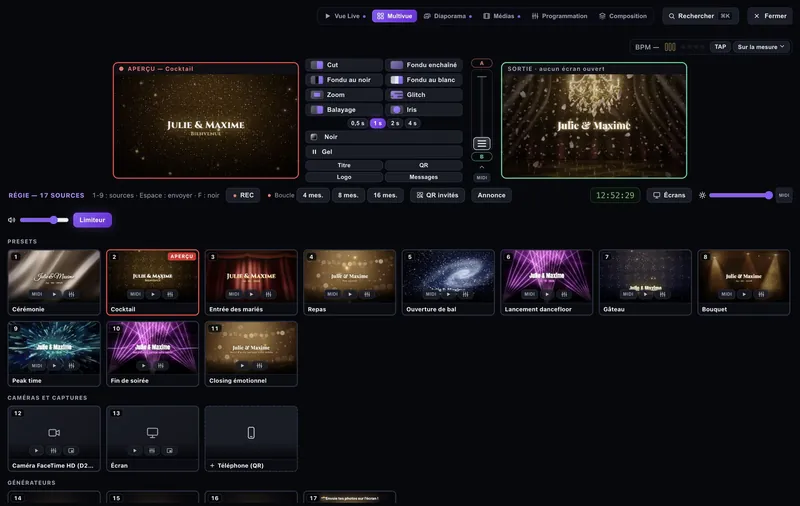Open the Diaporama tab
The image size is (800, 506).
point(447,16)
